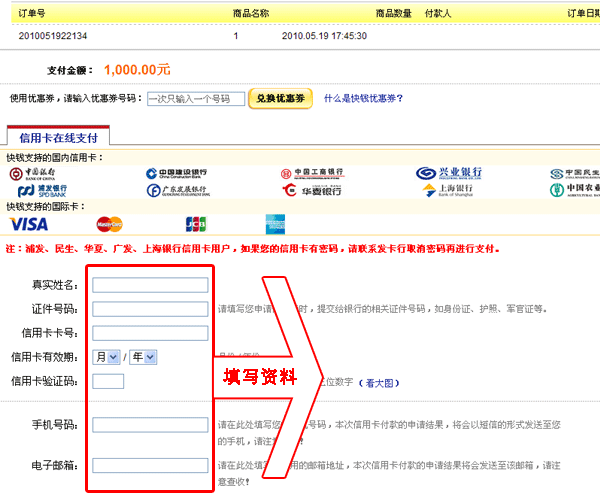Select the Huaxia Bank (华夏银行) logo
The image size is (600, 500).
point(313,189)
